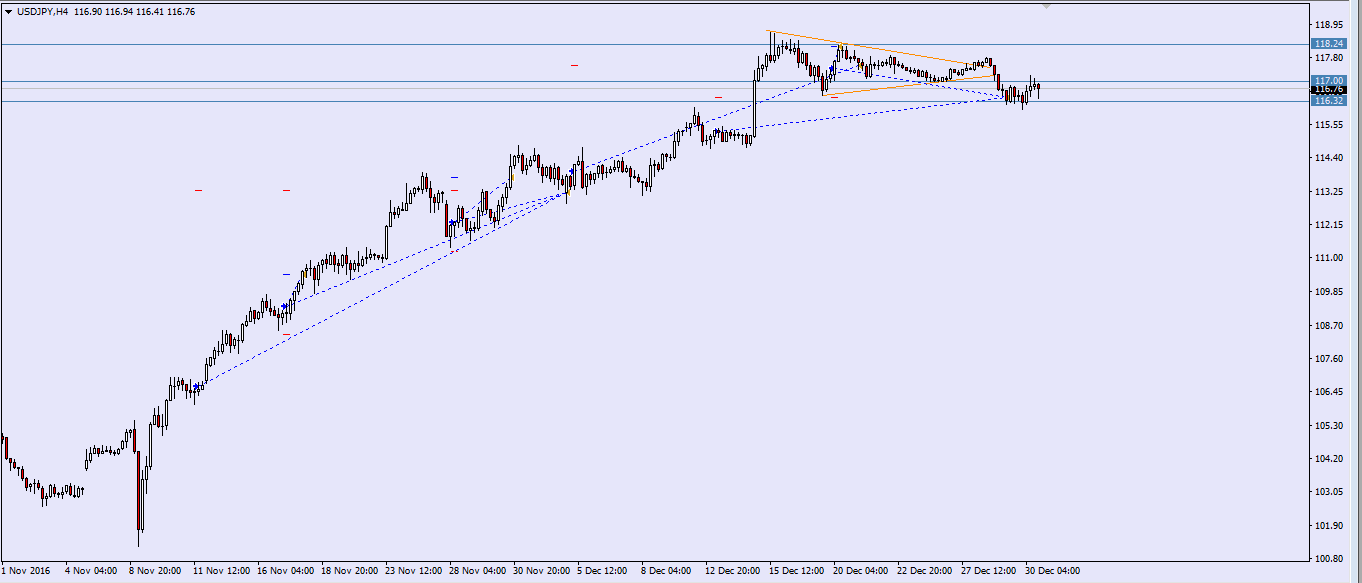Image resolution: width=1362 pixels, height=583 pixels.
Task: Click the 8 Dec 04:00 time label
Action: 667,571
